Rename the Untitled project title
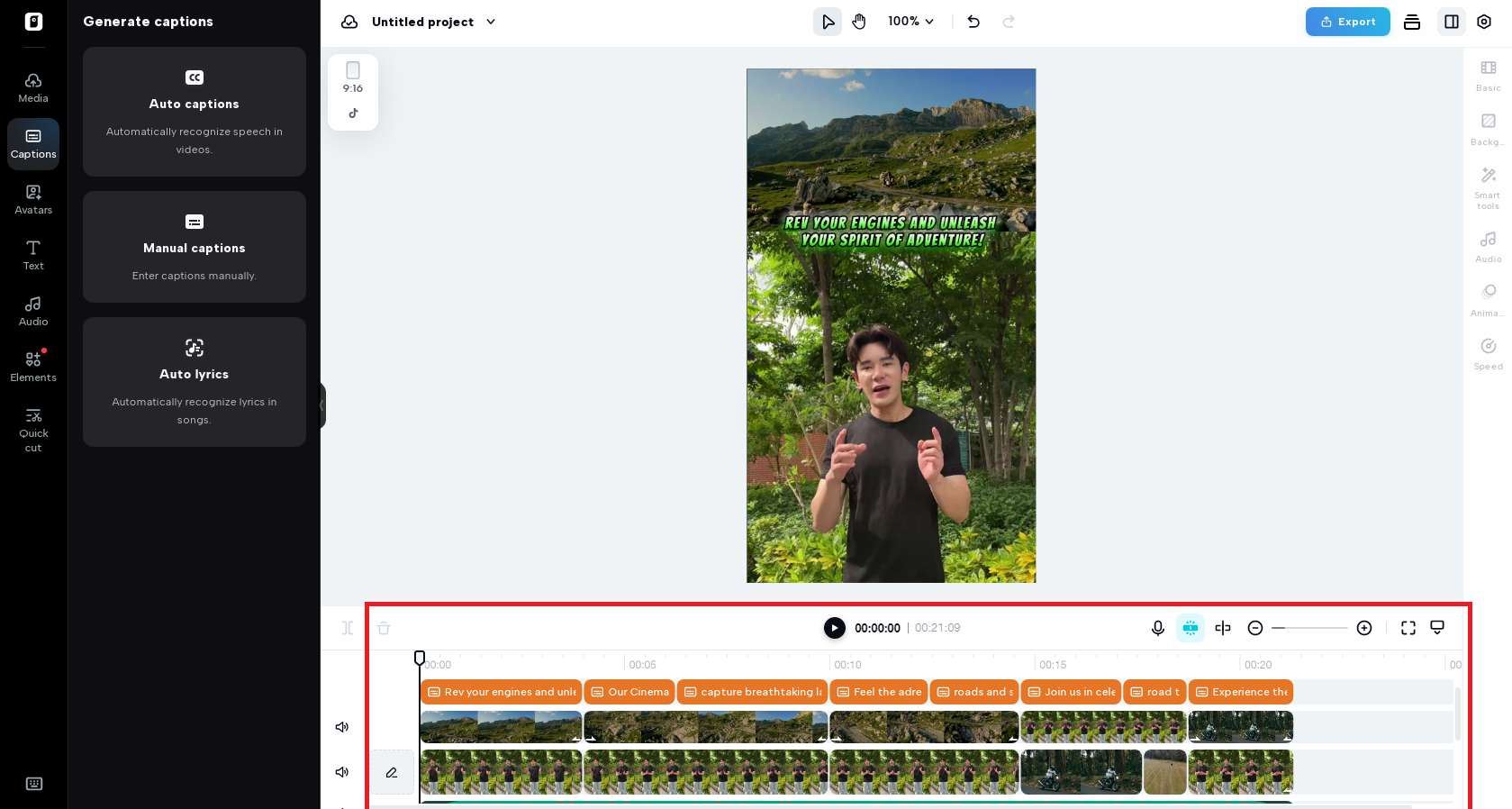Viewport: 1512px width, 809px height. pos(422,22)
